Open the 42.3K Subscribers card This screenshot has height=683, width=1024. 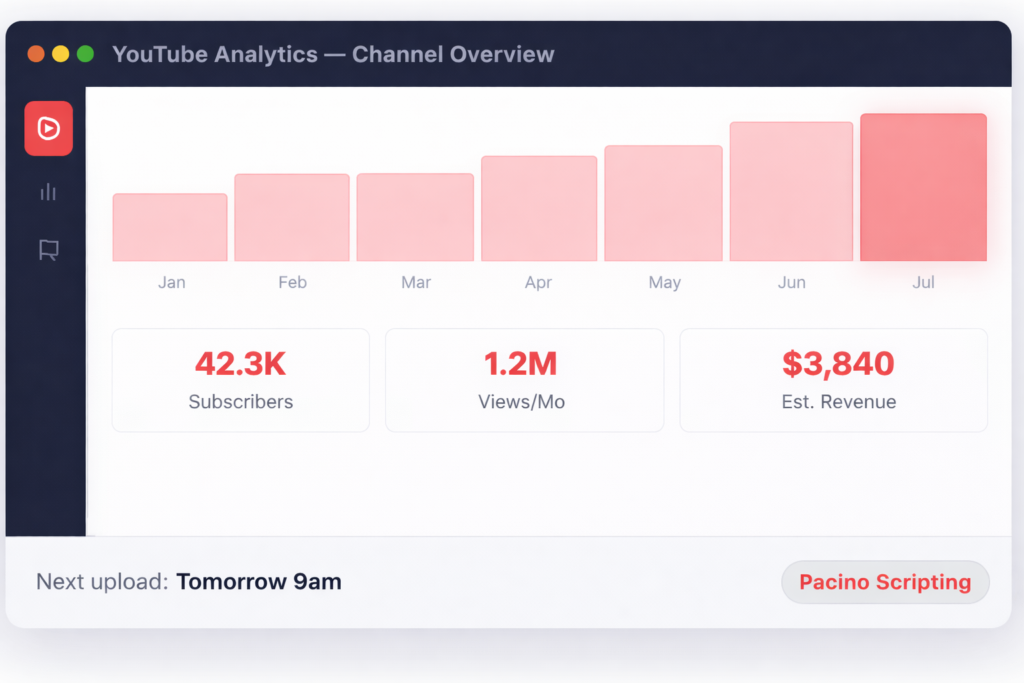click(240, 380)
